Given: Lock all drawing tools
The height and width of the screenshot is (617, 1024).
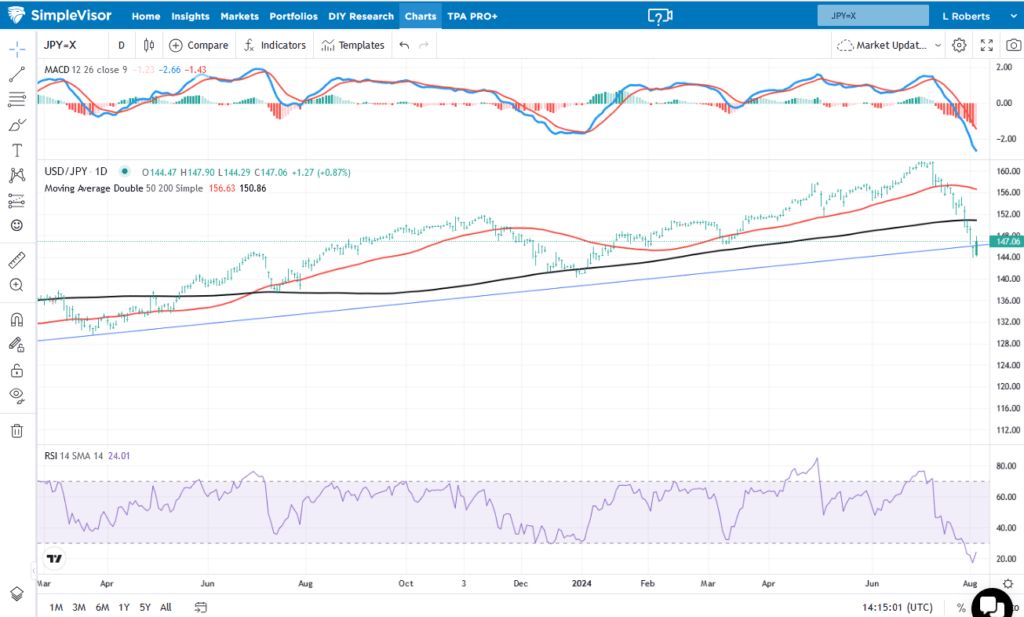Looking at the screenshot, I should tap(16, 368).
